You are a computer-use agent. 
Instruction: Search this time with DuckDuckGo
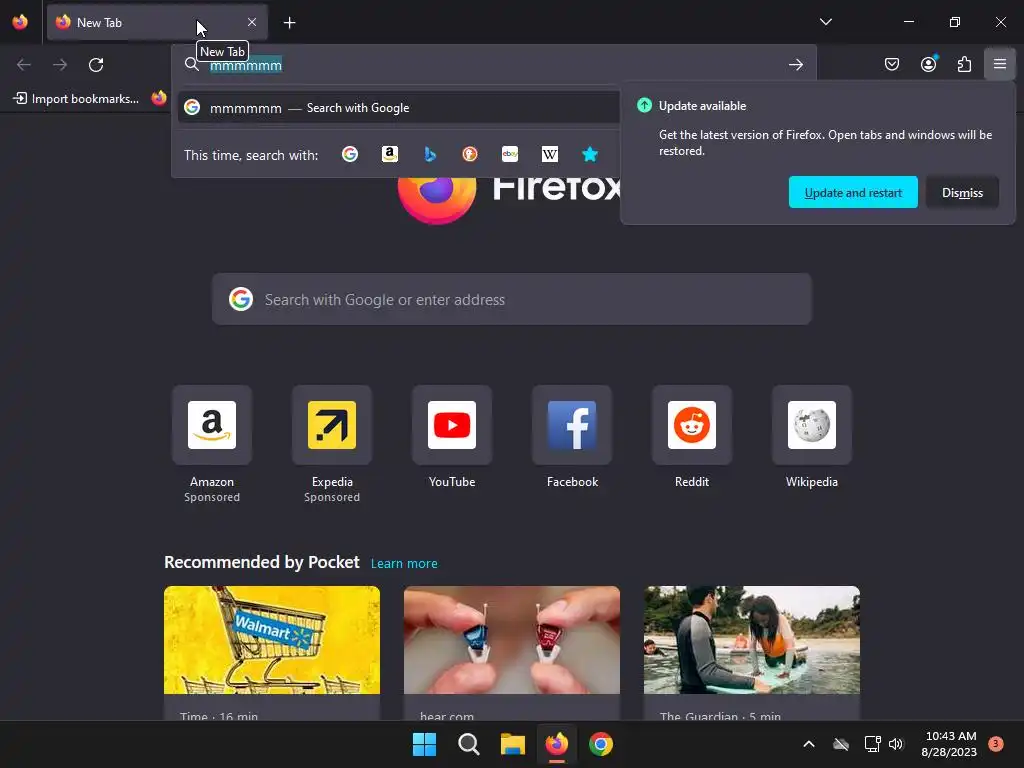pos(470,154)
